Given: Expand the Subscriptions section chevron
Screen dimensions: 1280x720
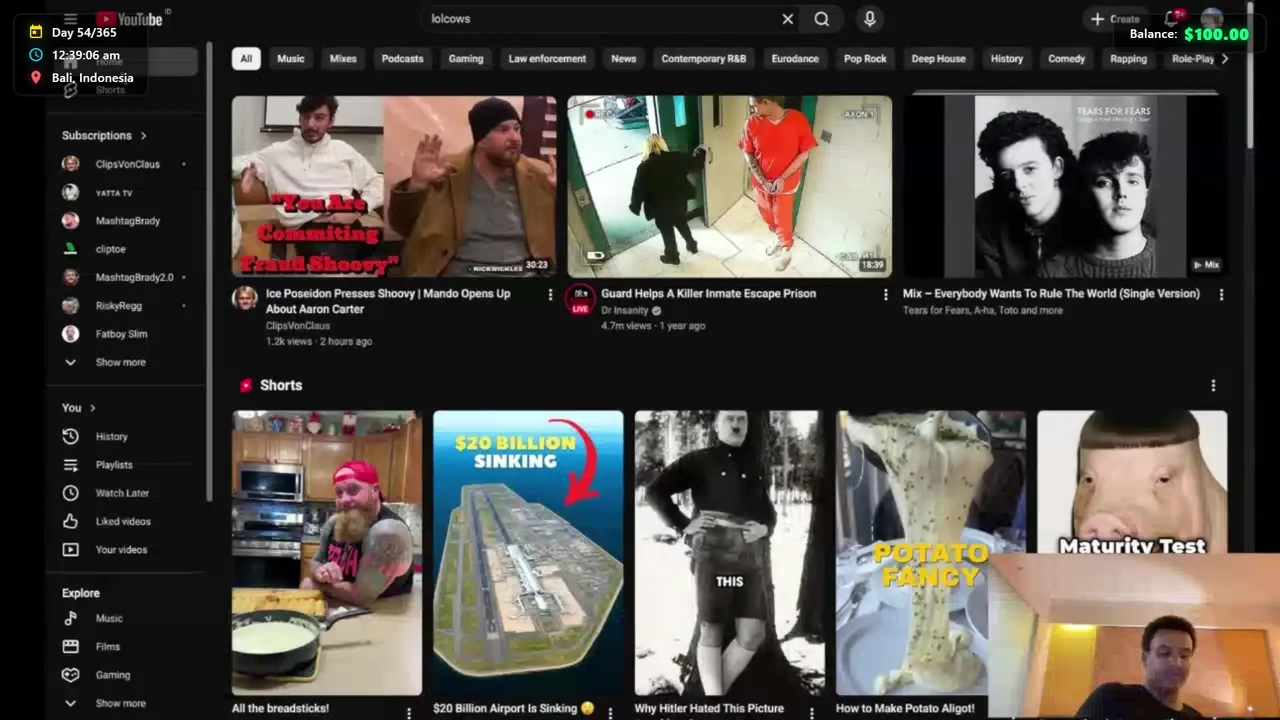Looking at the screenshot, I should [x=143, y=136].
